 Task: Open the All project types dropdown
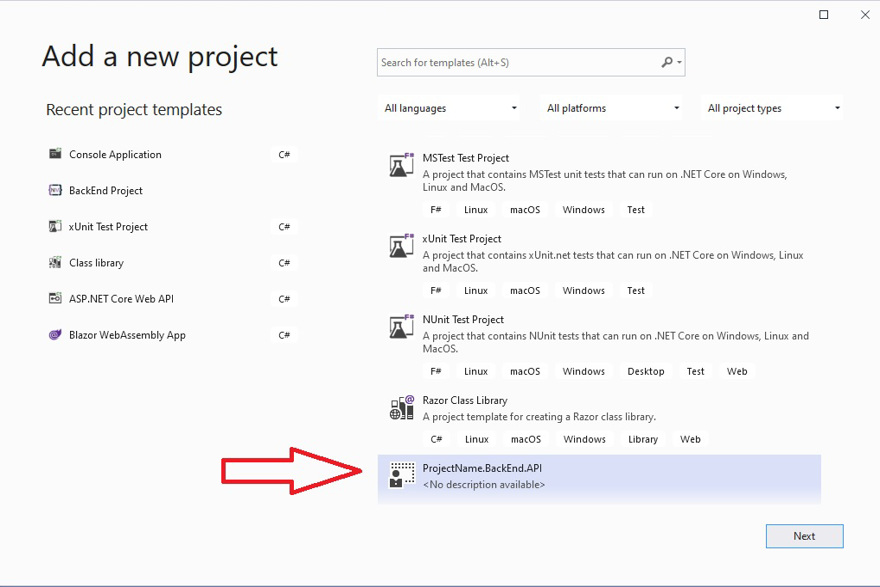click(x=772, y=108)
